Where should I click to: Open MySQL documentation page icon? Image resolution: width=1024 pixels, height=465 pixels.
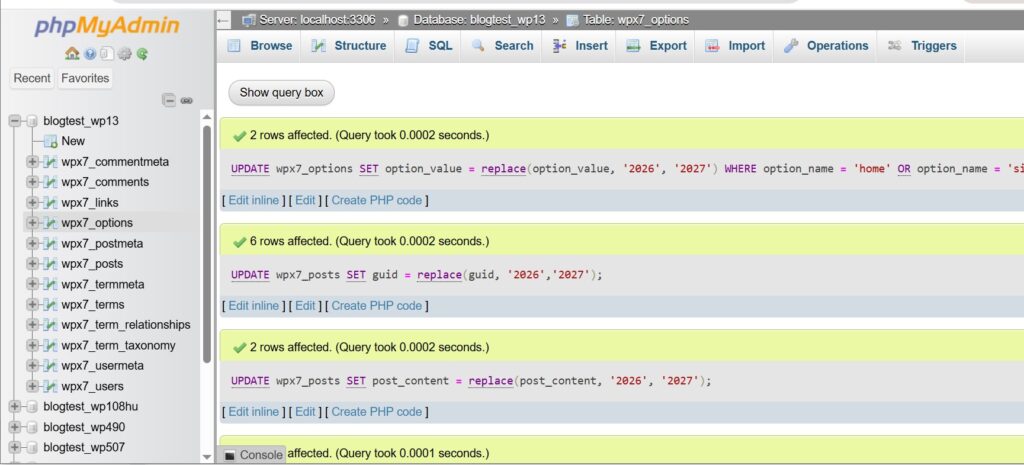(x=107, y=54)
